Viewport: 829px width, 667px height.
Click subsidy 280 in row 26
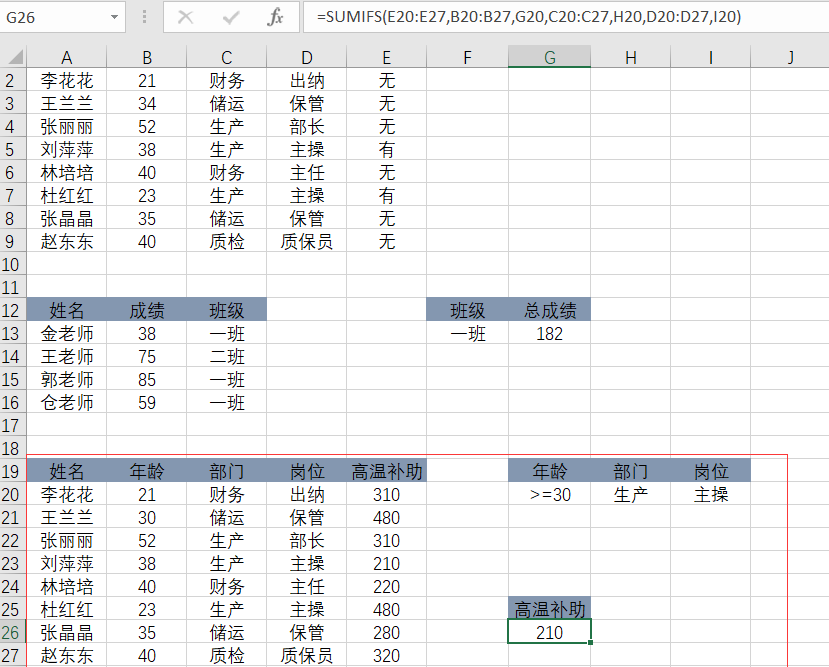coord(386,633)
